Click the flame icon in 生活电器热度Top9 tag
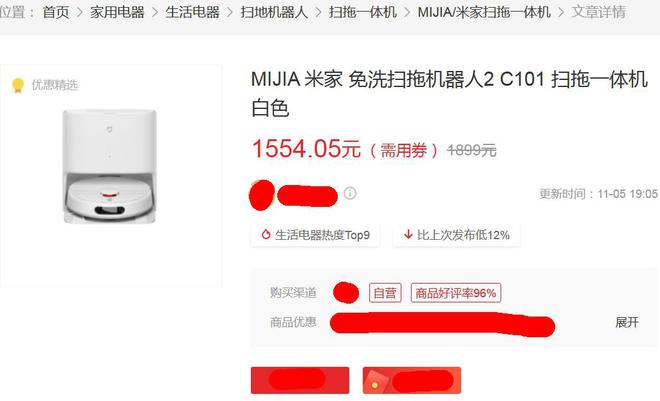The height and width of the screenshot is (401, 660). click(x=266, y=234)
